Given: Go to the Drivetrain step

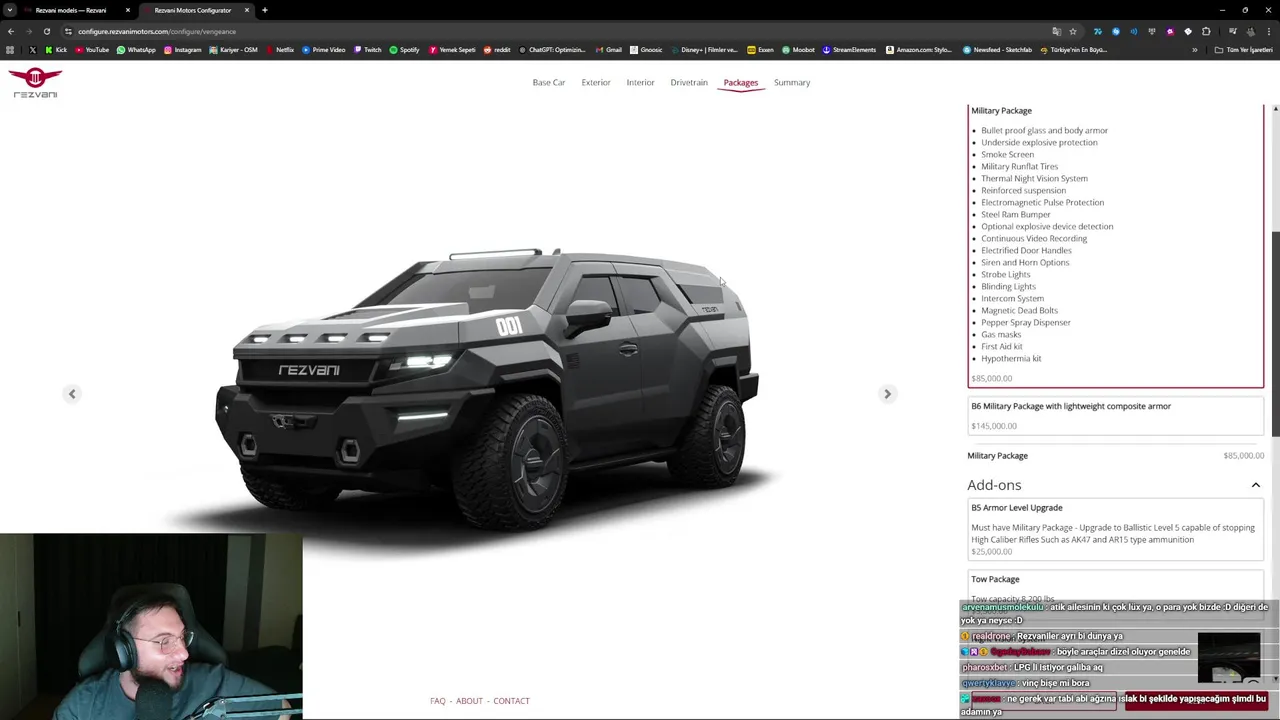Looking at the screenshot, I should point(689,83).
